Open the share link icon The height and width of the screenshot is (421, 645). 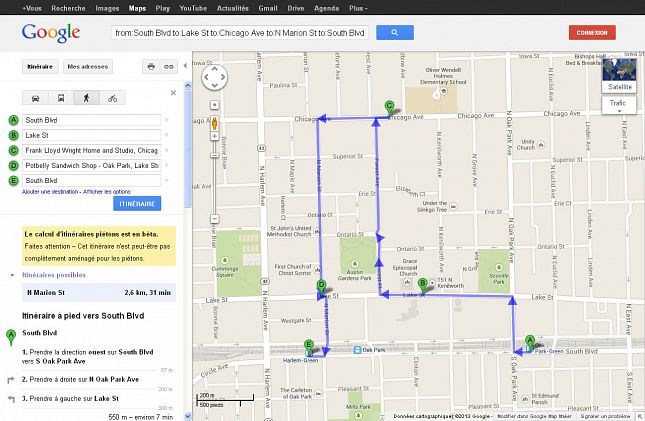(x=169, y=67)
